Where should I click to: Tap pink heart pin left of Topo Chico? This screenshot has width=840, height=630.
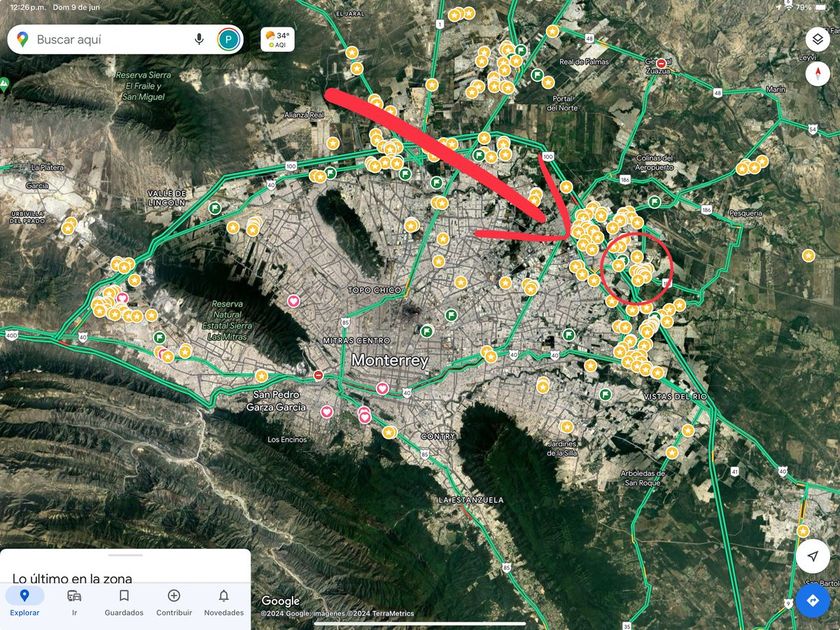tap(293, 301)
